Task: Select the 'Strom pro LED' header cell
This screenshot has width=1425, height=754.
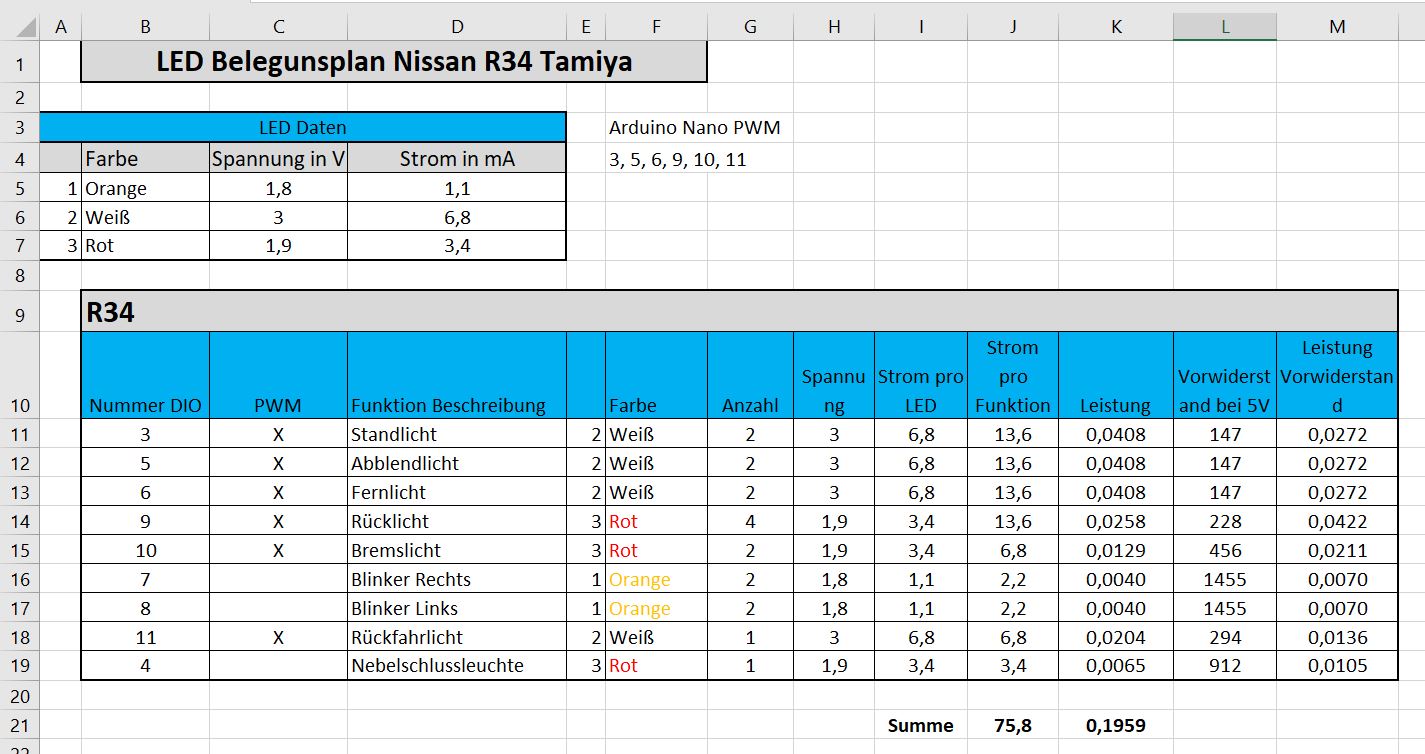Action: click(x=921, y=375)
